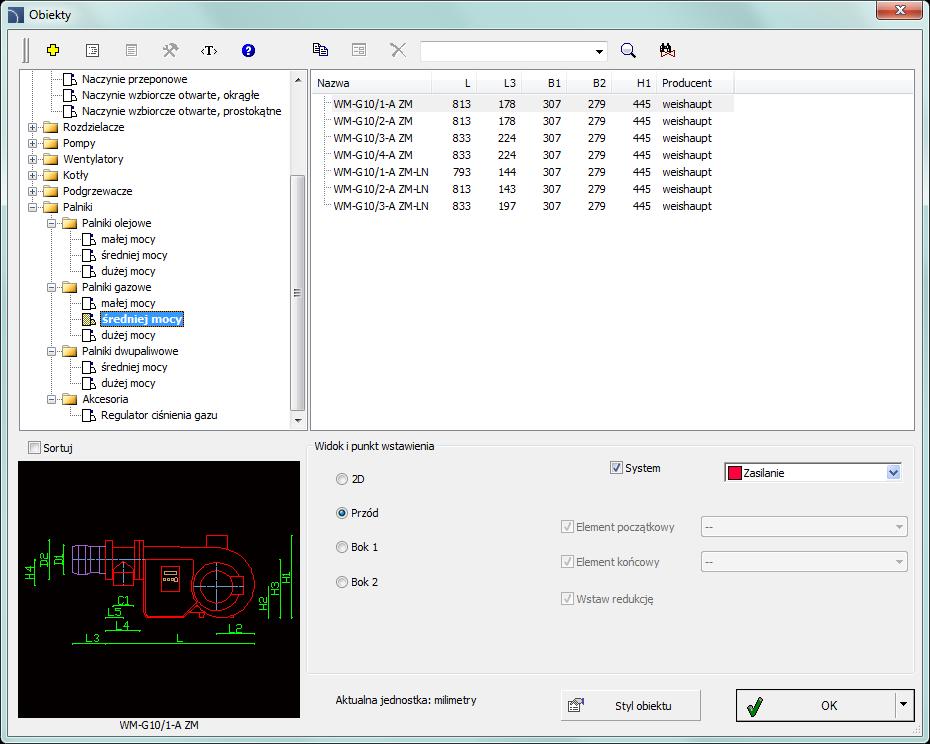Viewport: 930px width, 744px height.
Task: Click the document icon beside Naczynie przeponowe
Action: pyautogui.click(x=70, y=79)
